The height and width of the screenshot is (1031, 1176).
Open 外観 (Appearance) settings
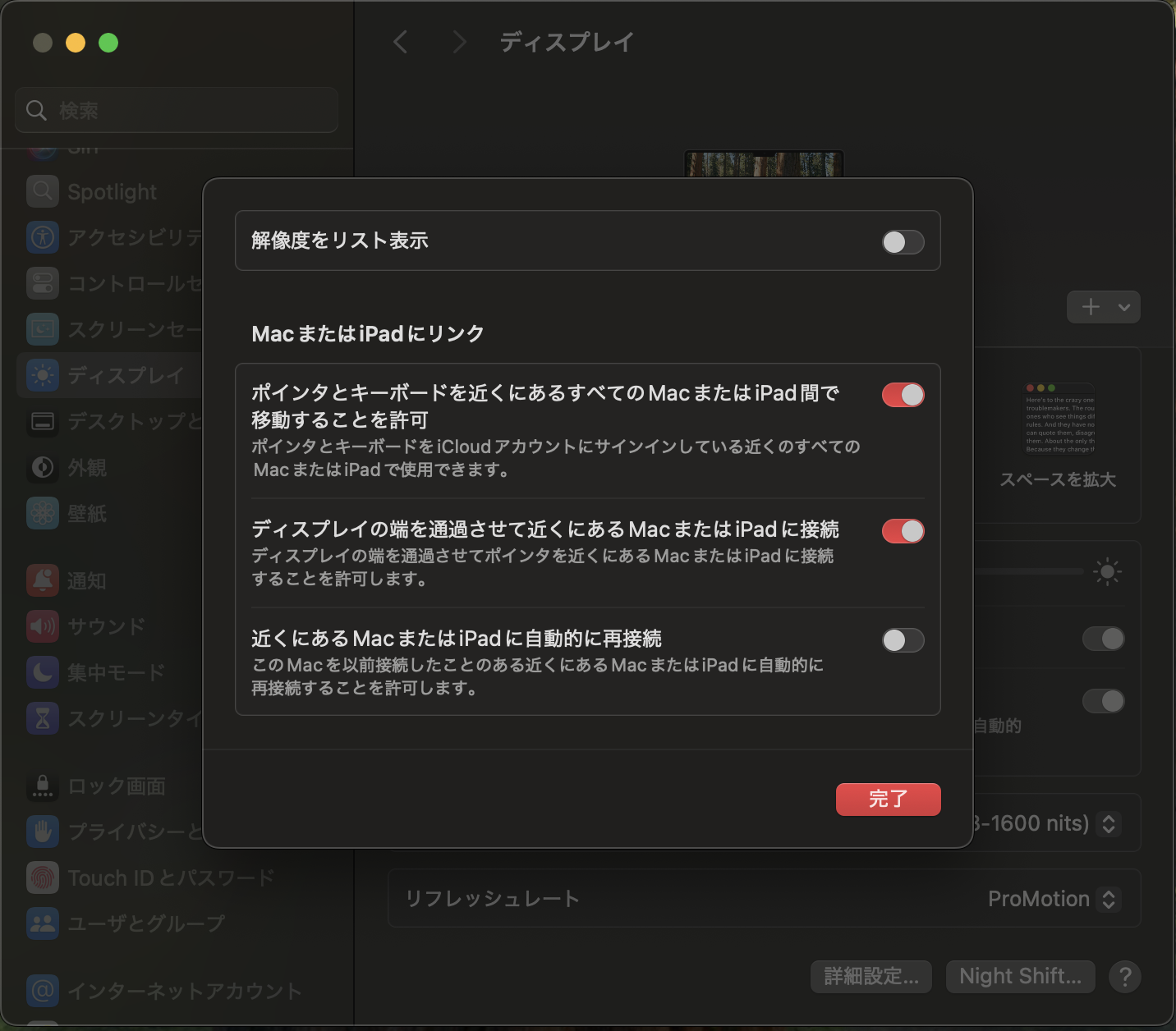[x=86, y=467]
